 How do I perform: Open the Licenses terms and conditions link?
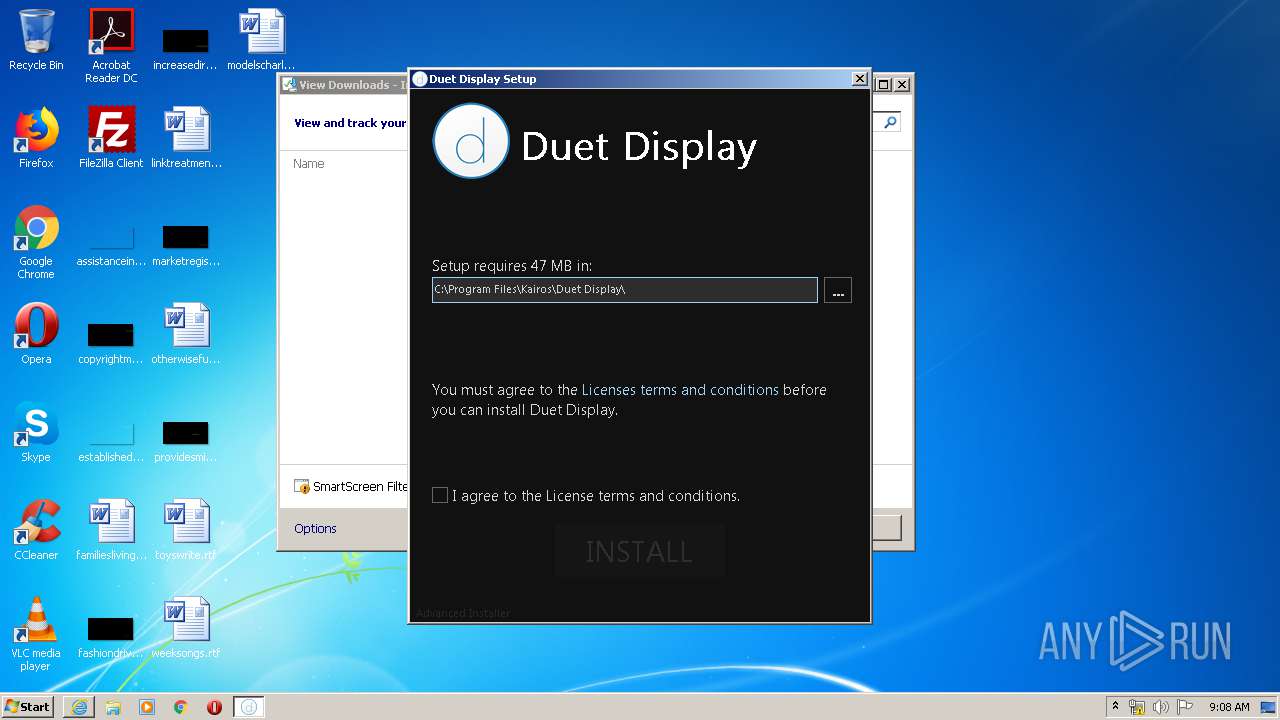coord(680,390)
